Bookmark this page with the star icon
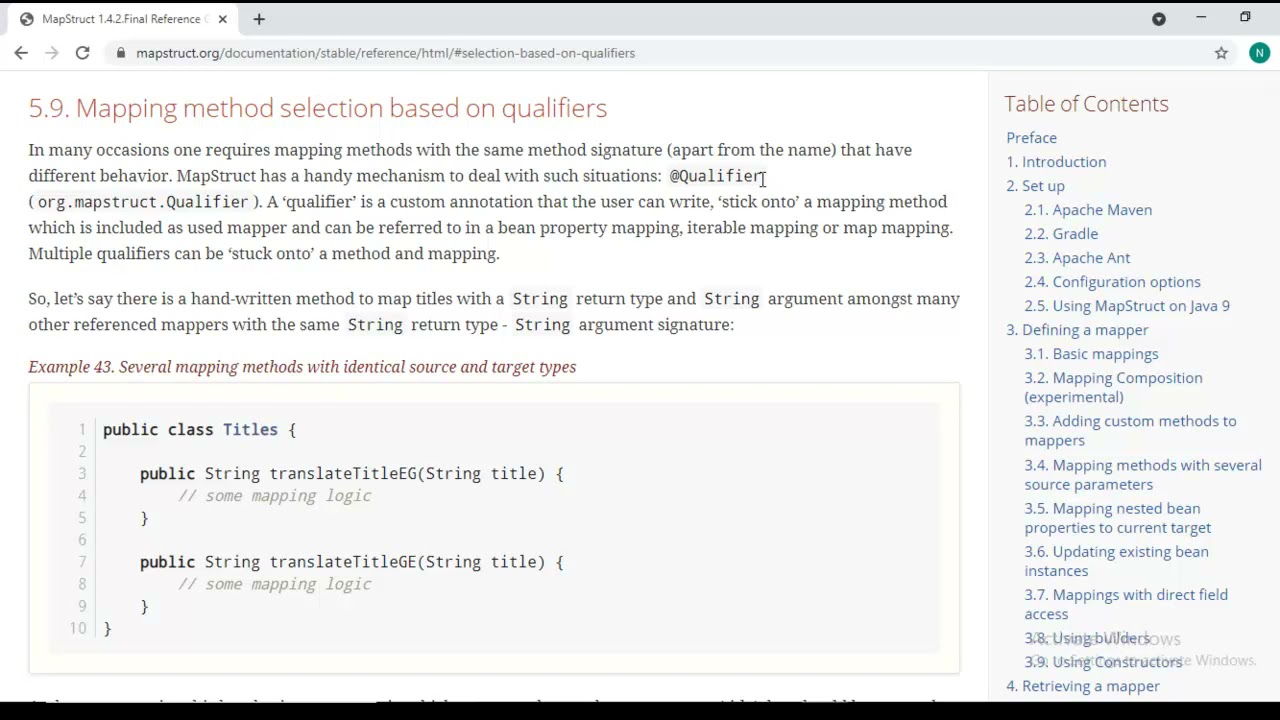Screen dimensions: 1280x720 pyautogui.click(x=1221, y=53)
